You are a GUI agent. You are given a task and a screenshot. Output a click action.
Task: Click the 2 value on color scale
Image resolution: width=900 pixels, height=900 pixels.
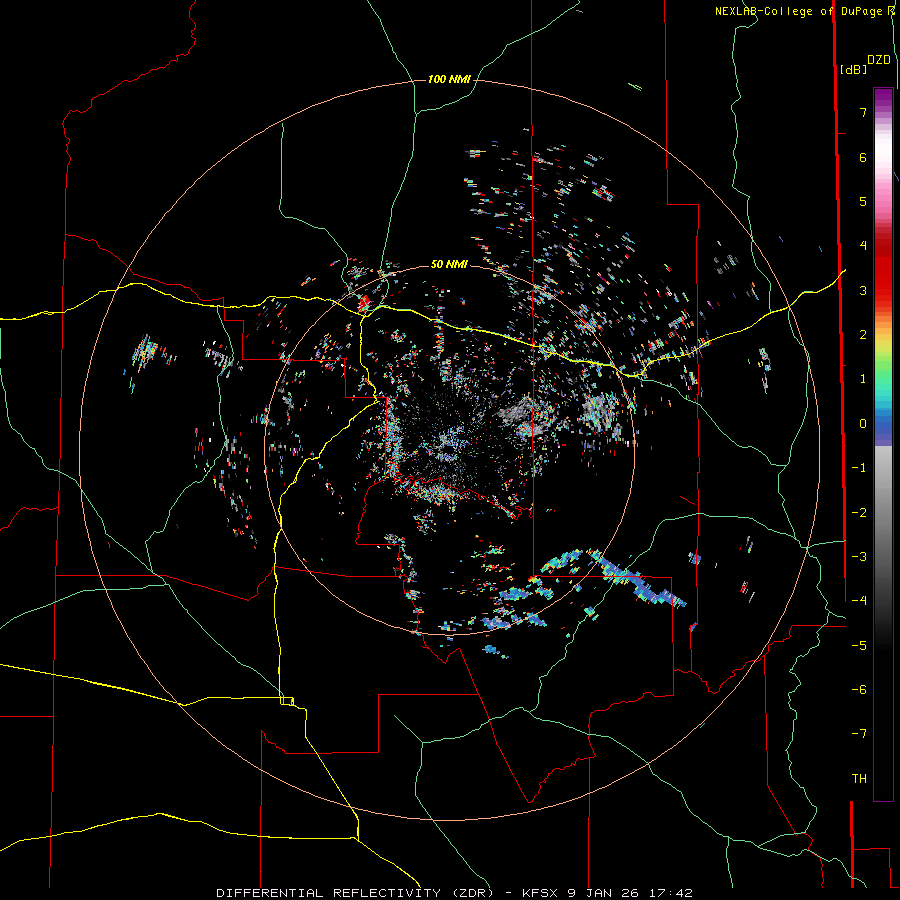[863, 335]
